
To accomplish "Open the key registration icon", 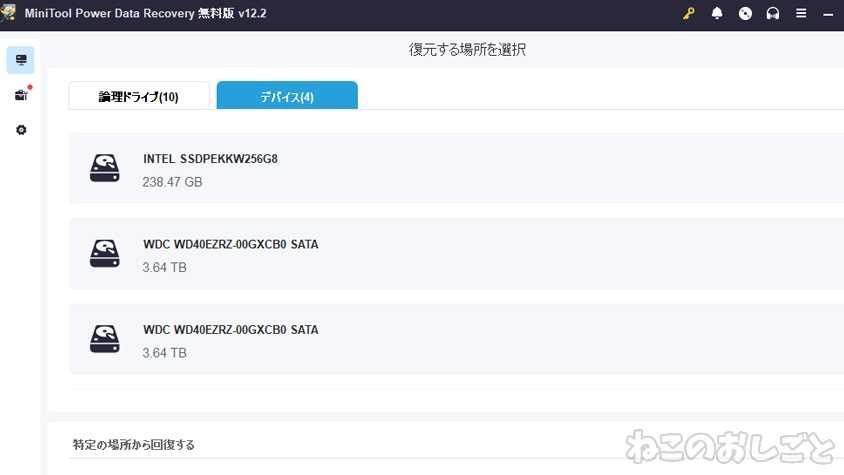I will [x=688, y=13].
